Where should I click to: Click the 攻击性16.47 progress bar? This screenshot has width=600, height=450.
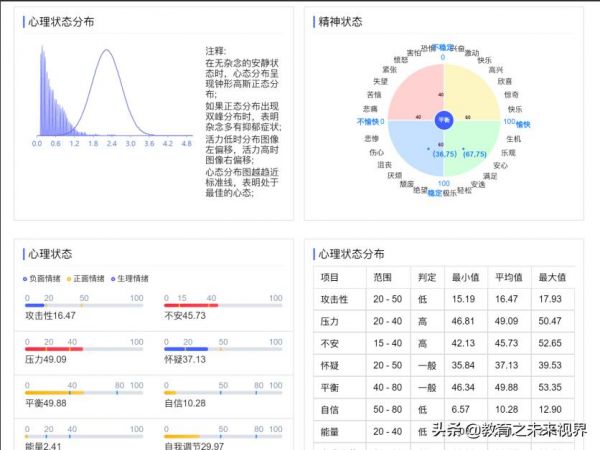84,305
